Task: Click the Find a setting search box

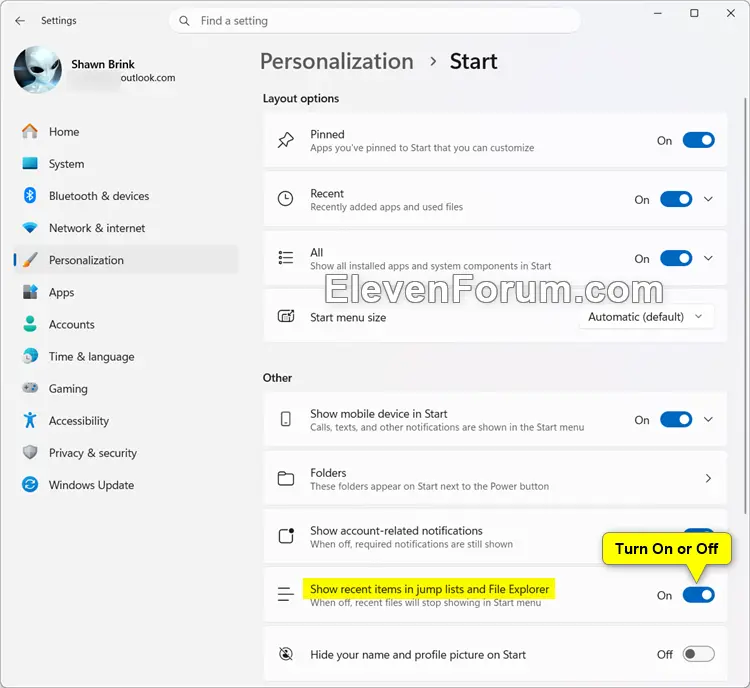Action: [375, 21]
